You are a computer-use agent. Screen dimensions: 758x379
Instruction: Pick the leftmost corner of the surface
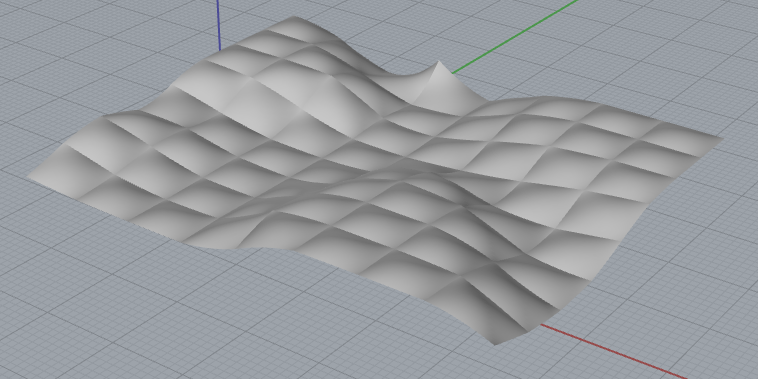click(x=29, y=177)
